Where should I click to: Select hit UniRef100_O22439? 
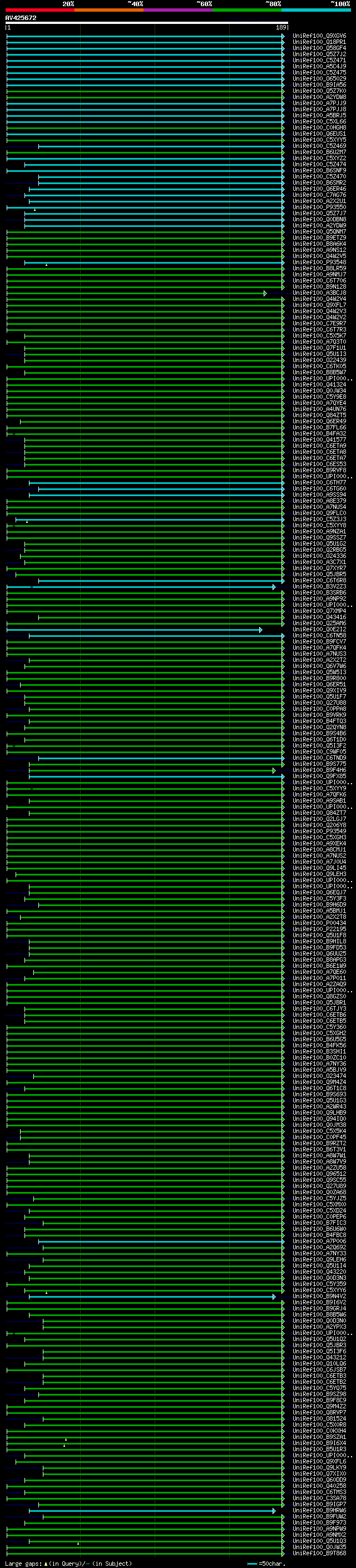click(319, 360)
